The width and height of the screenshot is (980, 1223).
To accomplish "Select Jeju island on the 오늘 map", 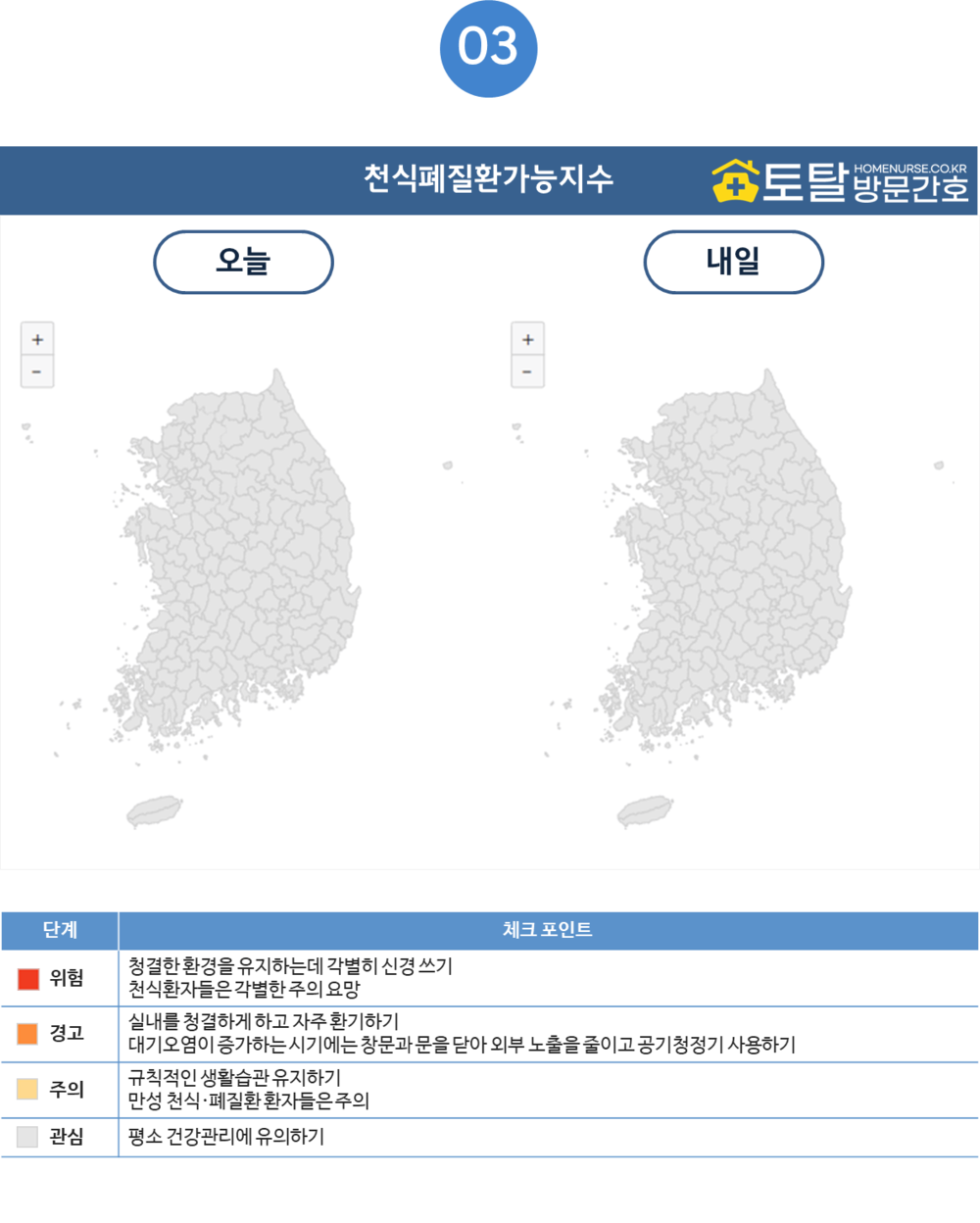I will [x=155, y=811].
